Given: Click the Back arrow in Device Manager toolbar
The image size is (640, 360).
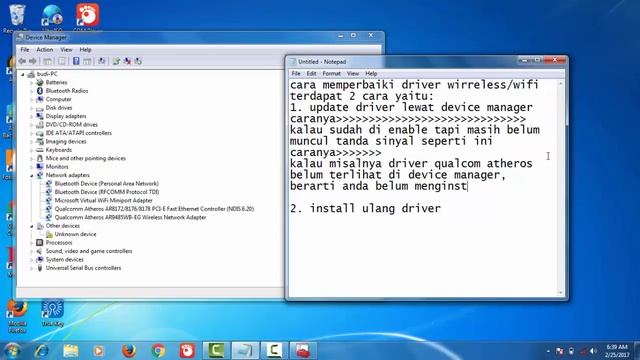Looking at the screenshot, I should (22, 61).
